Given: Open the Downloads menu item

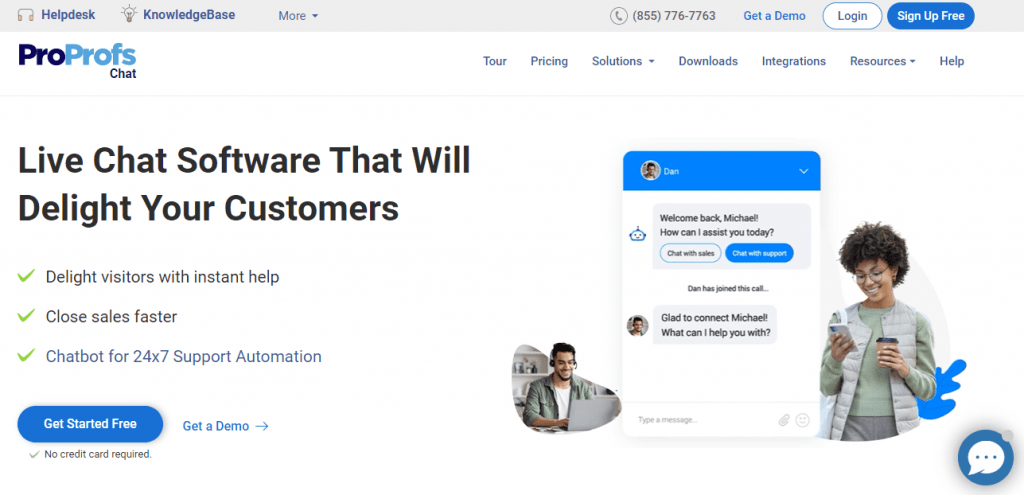Looking at the screenshot, I should point(708,61).
